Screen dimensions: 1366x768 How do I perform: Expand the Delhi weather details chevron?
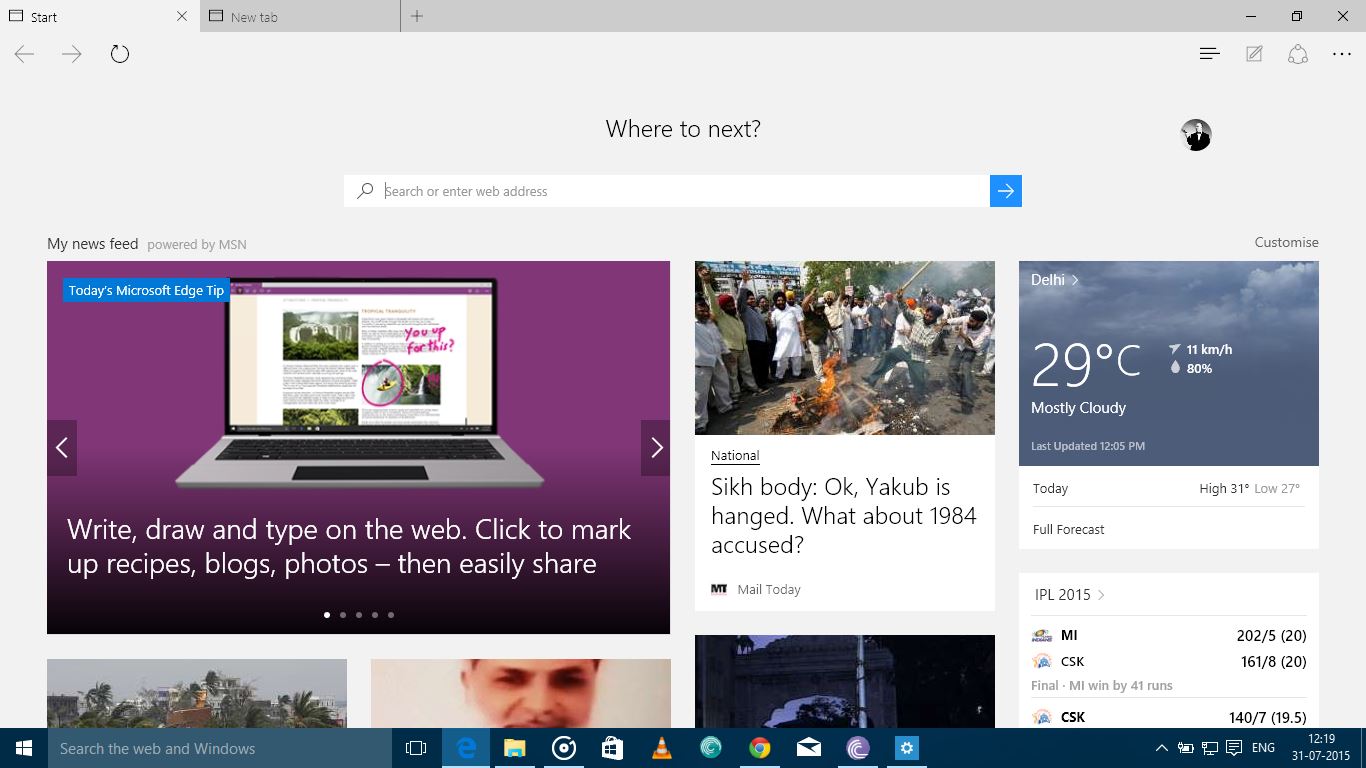(x=1076, y=280)
